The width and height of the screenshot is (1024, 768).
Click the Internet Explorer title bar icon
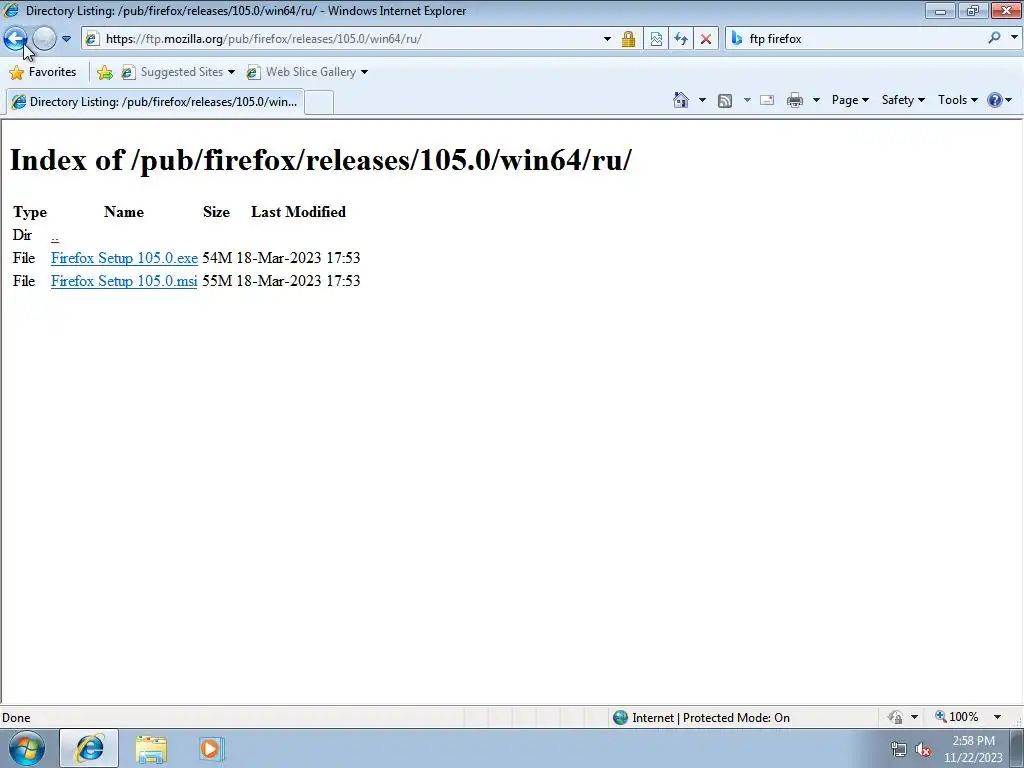pos(11,10)
